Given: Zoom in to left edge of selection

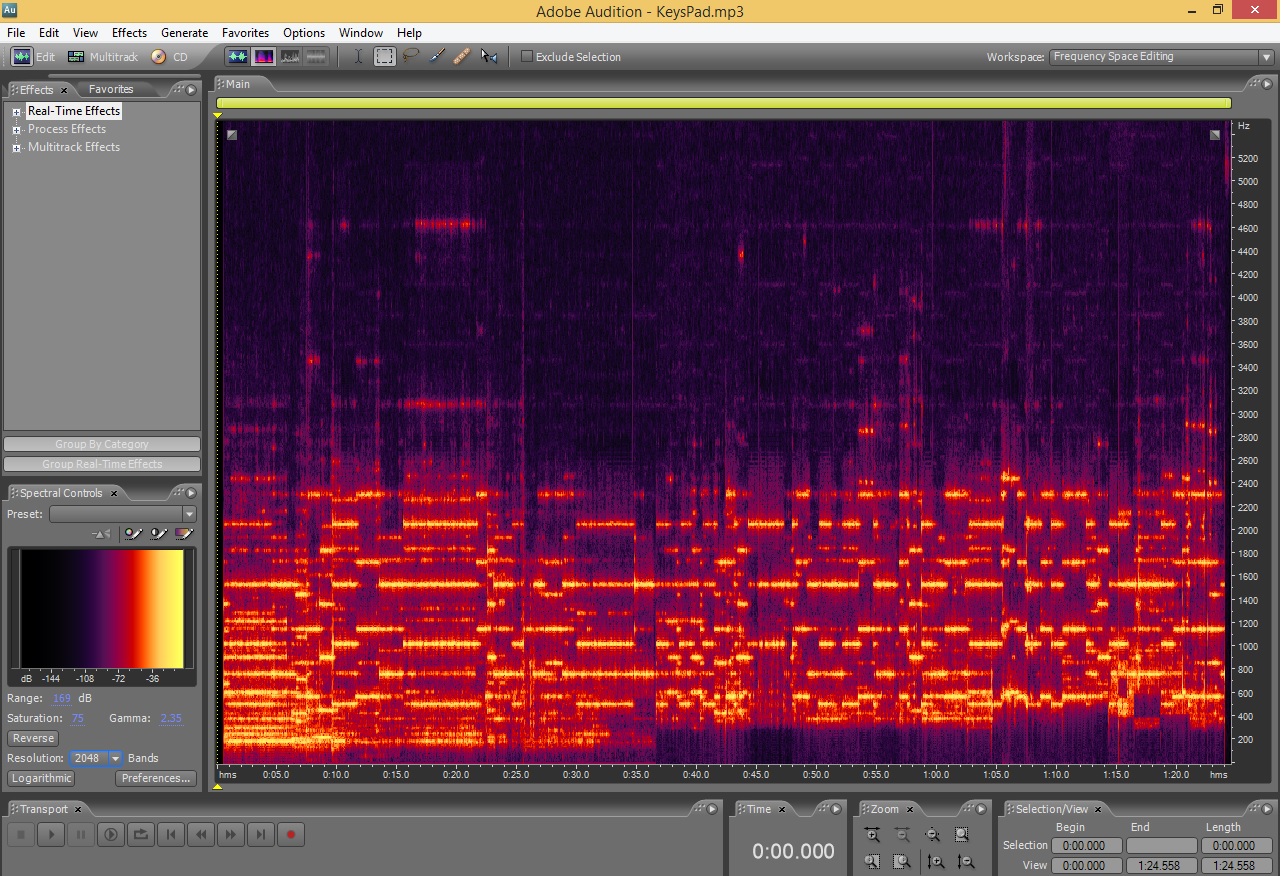Looking at the screenshot, I should coord(873,862).
